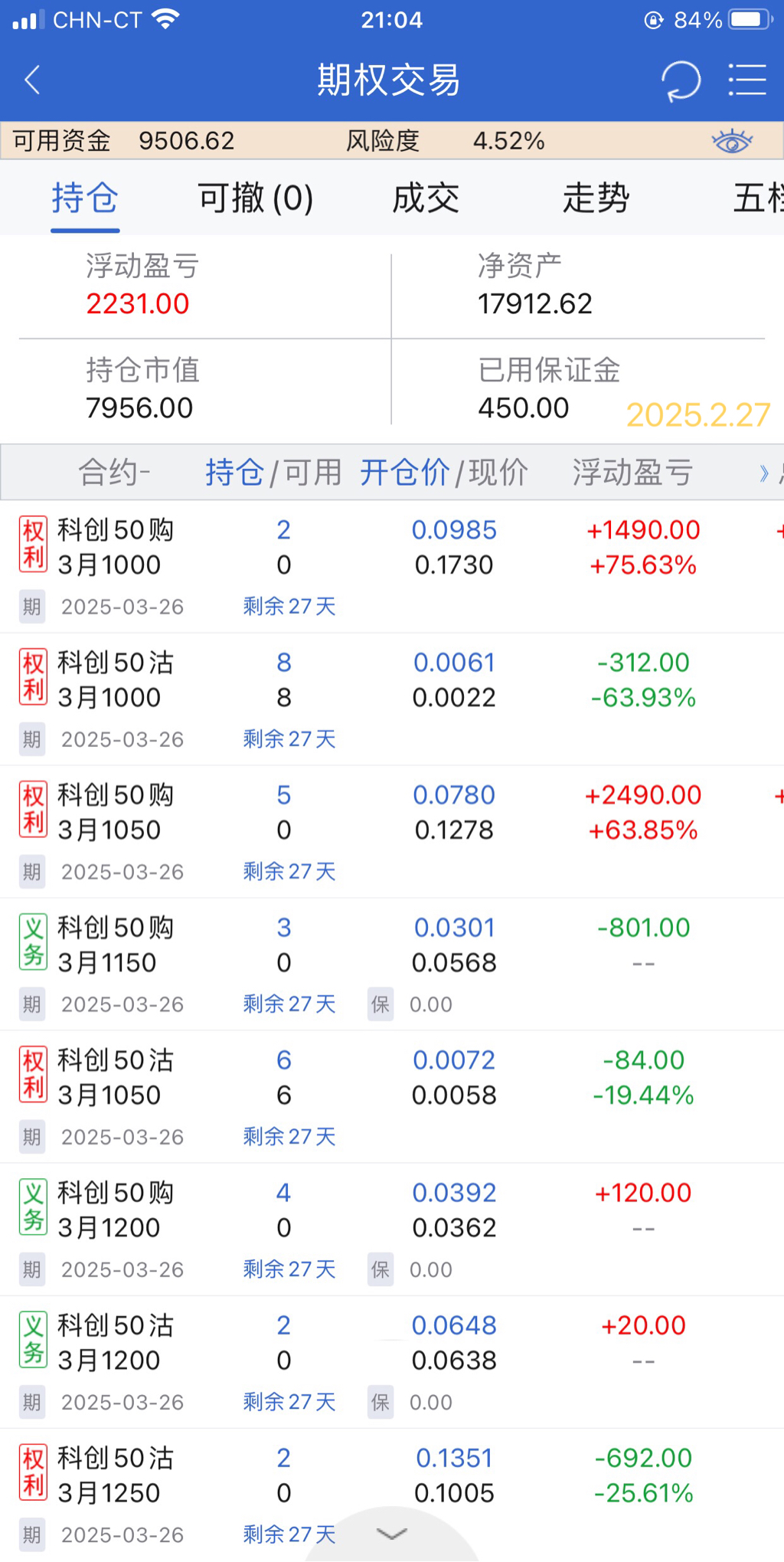Open the 科创50购 3月1050 position row

(383, 814)
